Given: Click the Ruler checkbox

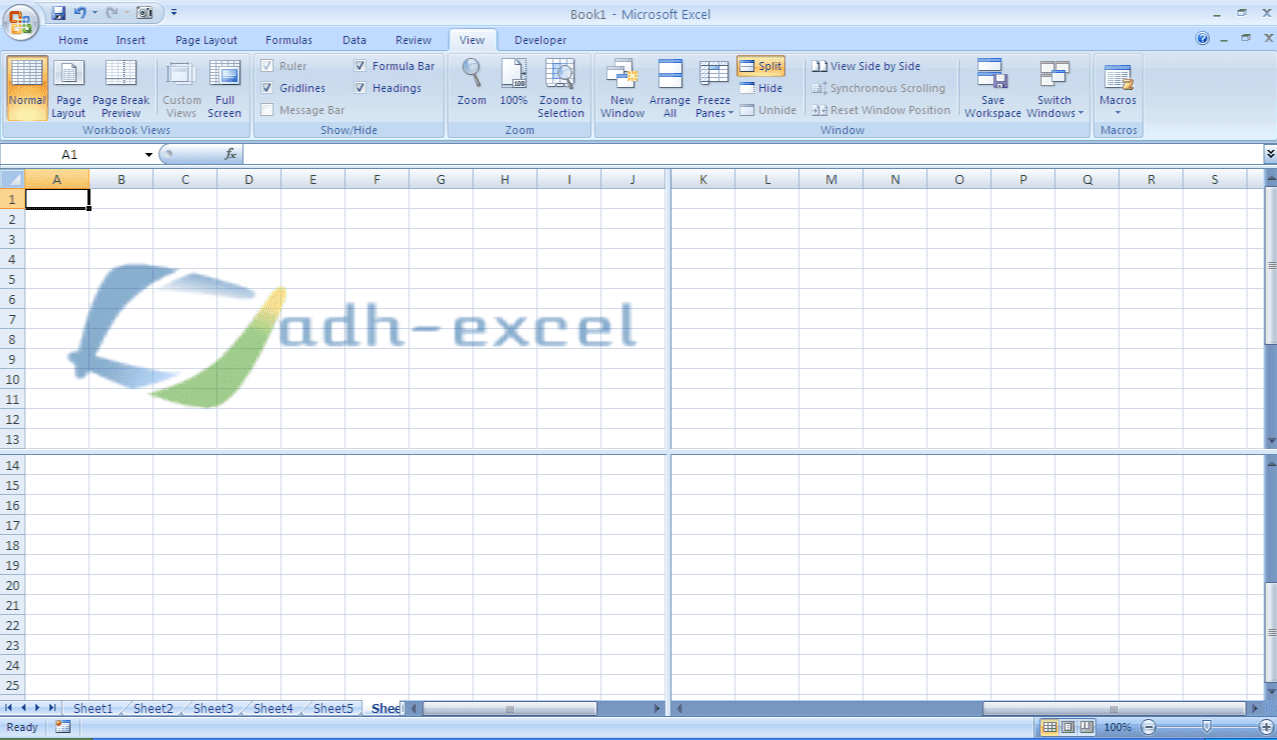Looking at the screenshot, I should point(267,66).
